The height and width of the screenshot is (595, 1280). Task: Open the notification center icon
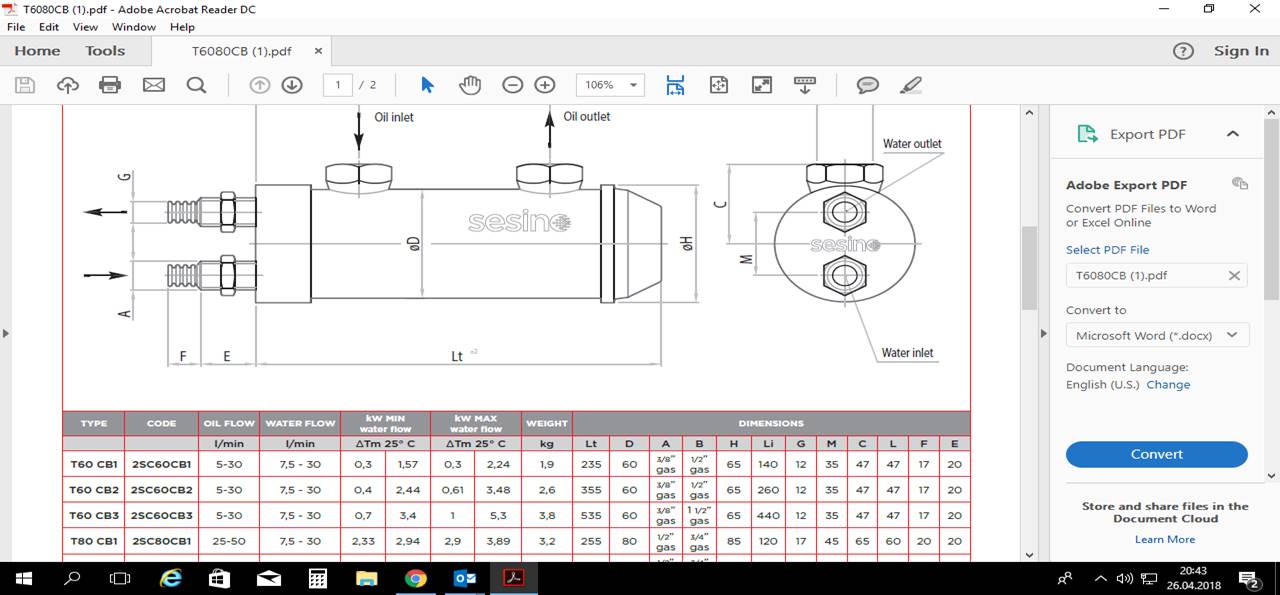coord(1249,578)
